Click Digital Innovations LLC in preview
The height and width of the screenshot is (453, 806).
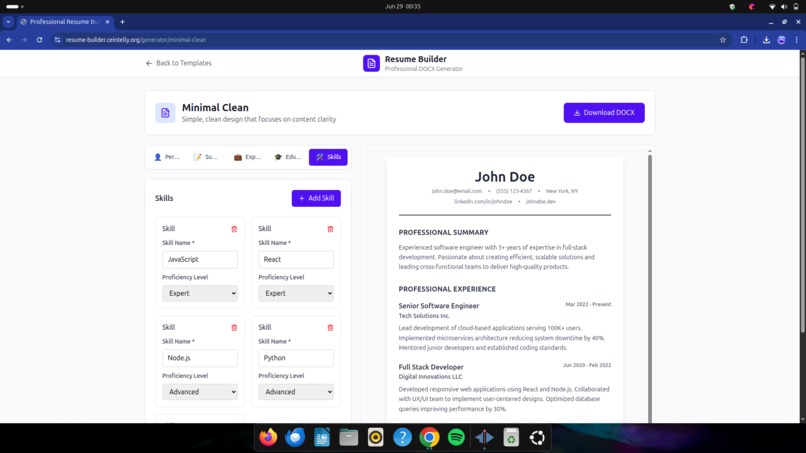pos(430,376)
